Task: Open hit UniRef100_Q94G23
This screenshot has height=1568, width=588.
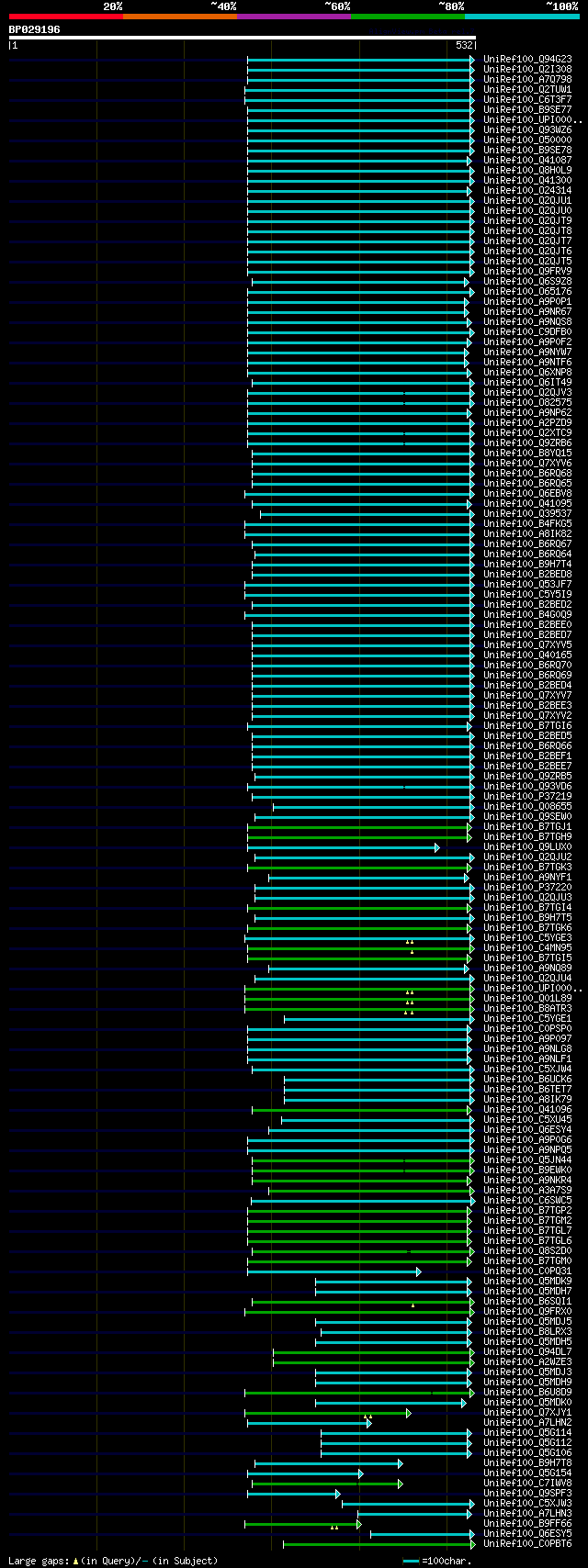Action: tap(527, 59)
